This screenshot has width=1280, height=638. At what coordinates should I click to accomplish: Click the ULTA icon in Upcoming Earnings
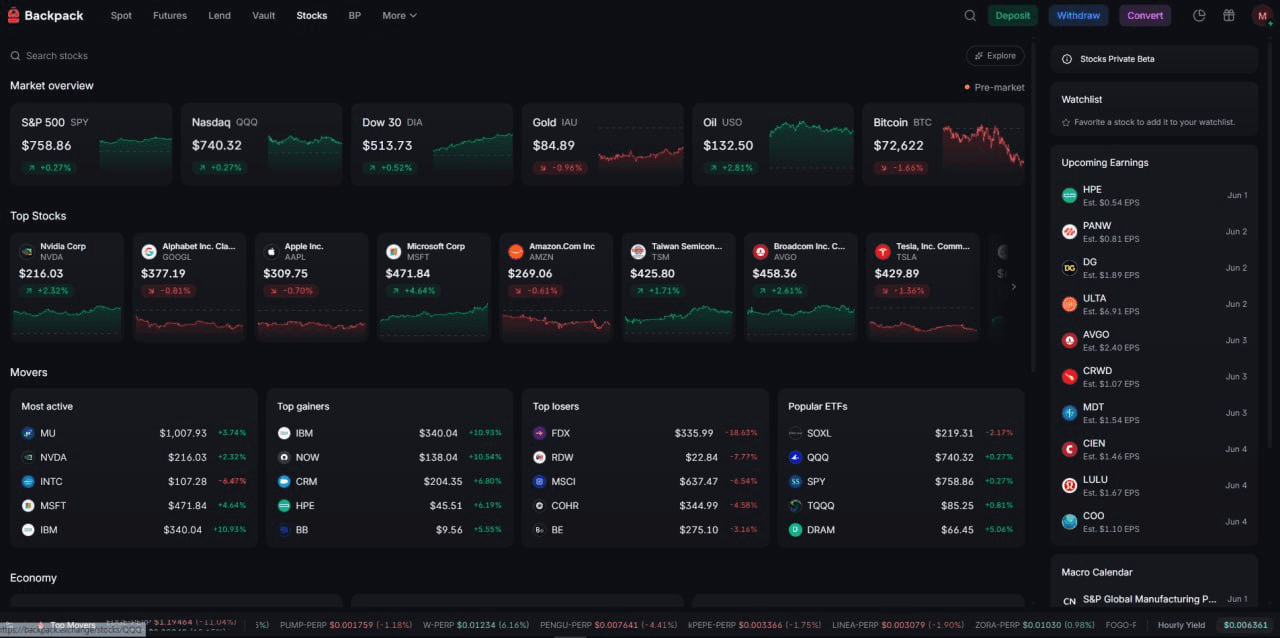1069,303
